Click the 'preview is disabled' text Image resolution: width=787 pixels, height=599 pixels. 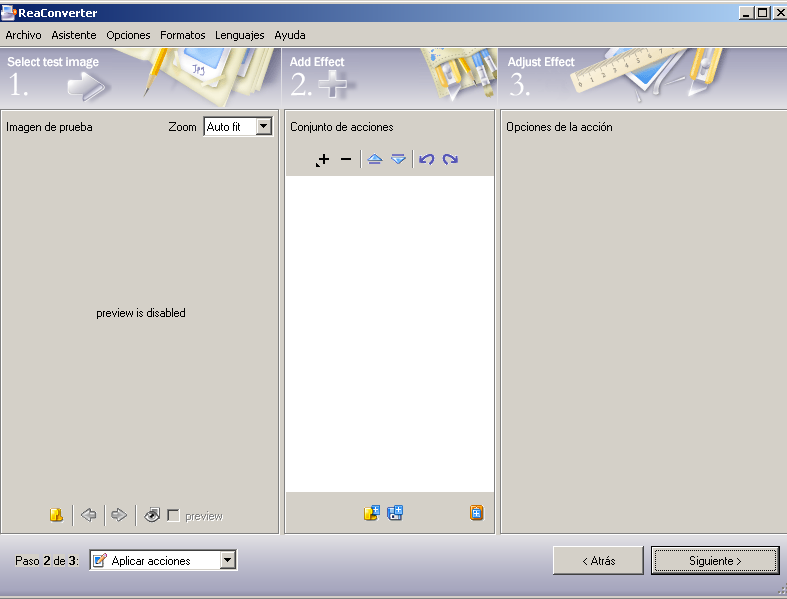coord(141,313)
